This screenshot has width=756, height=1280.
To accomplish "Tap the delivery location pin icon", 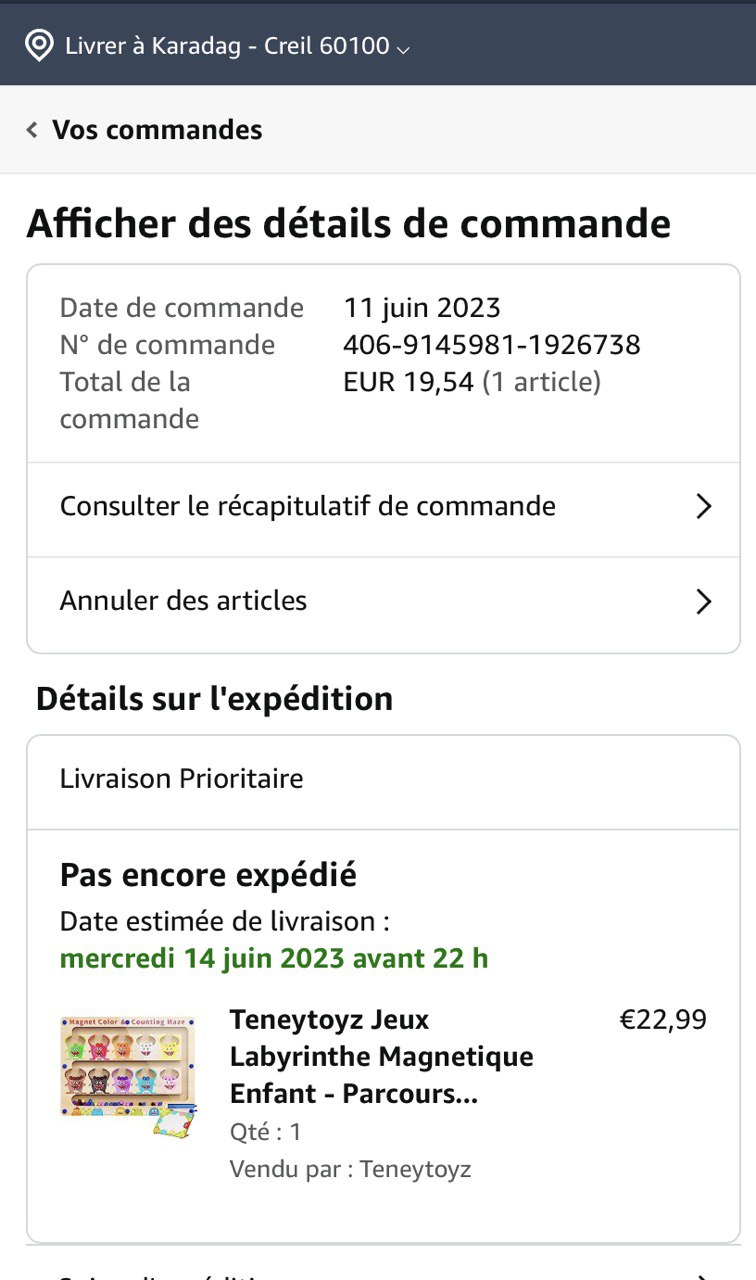I will (38, 46).
